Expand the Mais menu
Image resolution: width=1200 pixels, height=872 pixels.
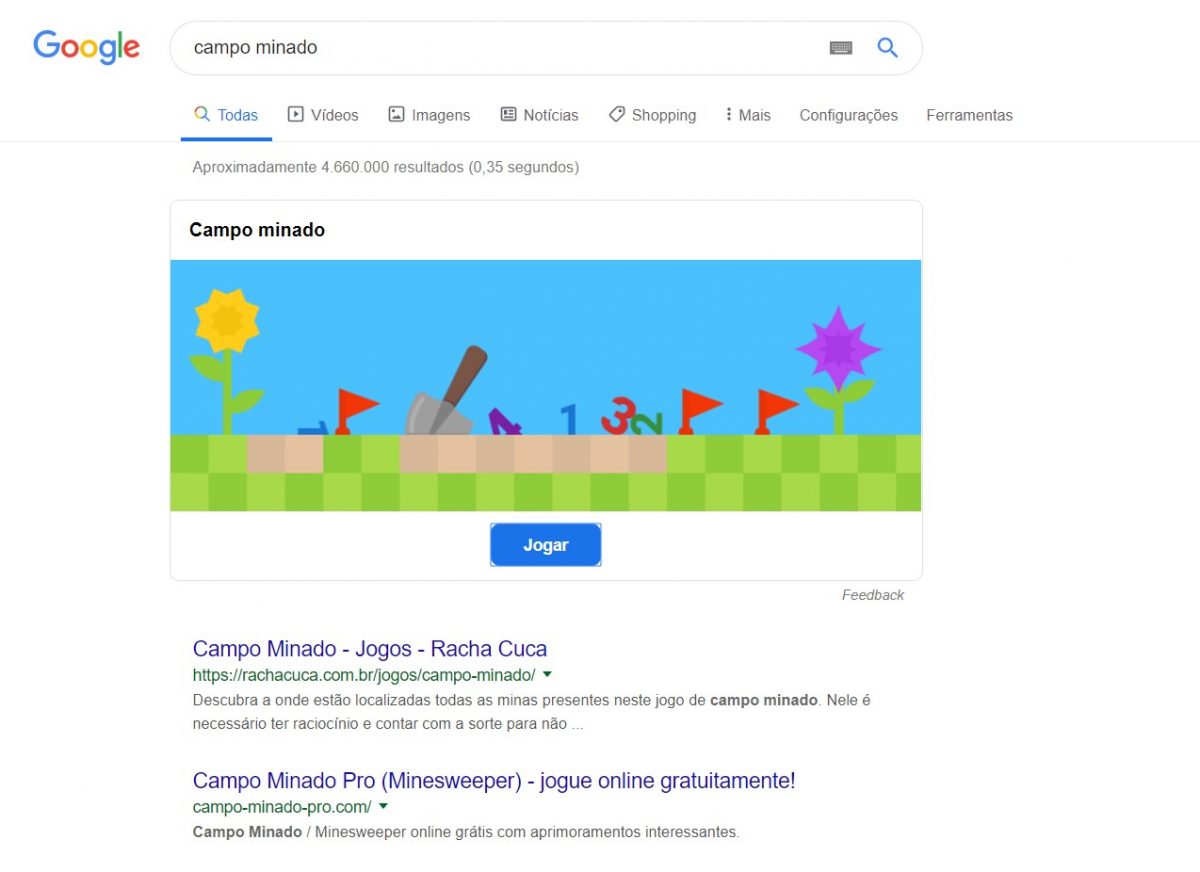[748, 115]
